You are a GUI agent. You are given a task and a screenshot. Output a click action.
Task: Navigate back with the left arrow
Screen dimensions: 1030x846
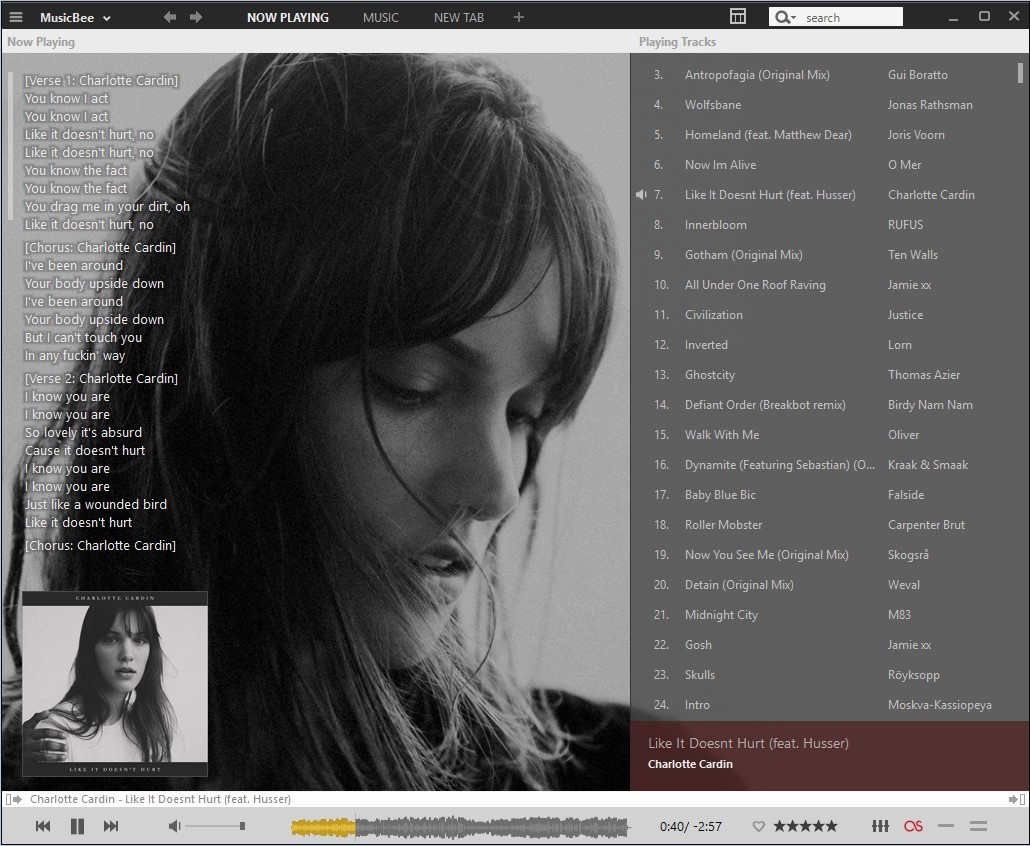[170, 17]
